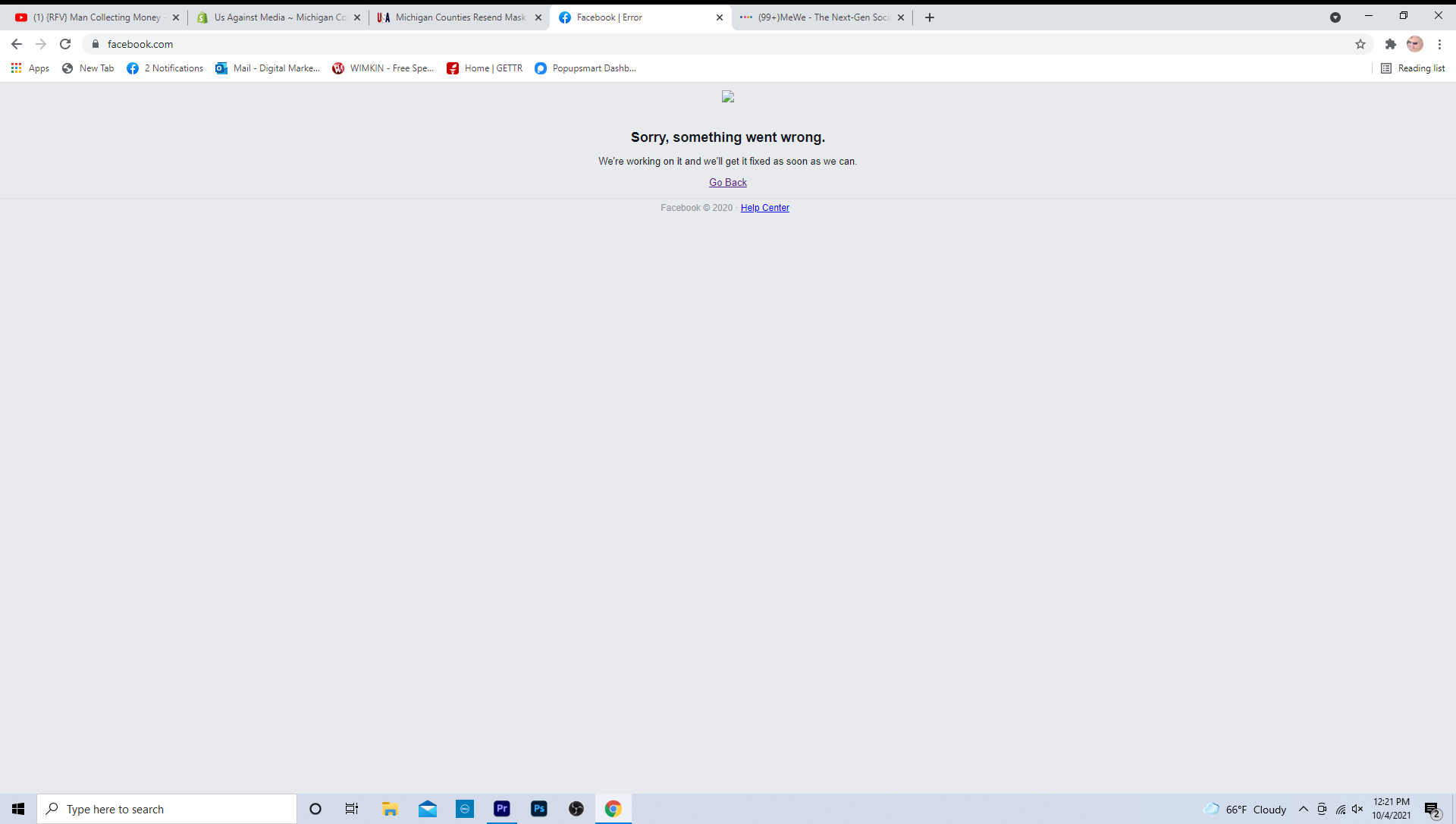
Task: Open Adobe Premiere Pro from taskbar
Action: tap(502, 809)
